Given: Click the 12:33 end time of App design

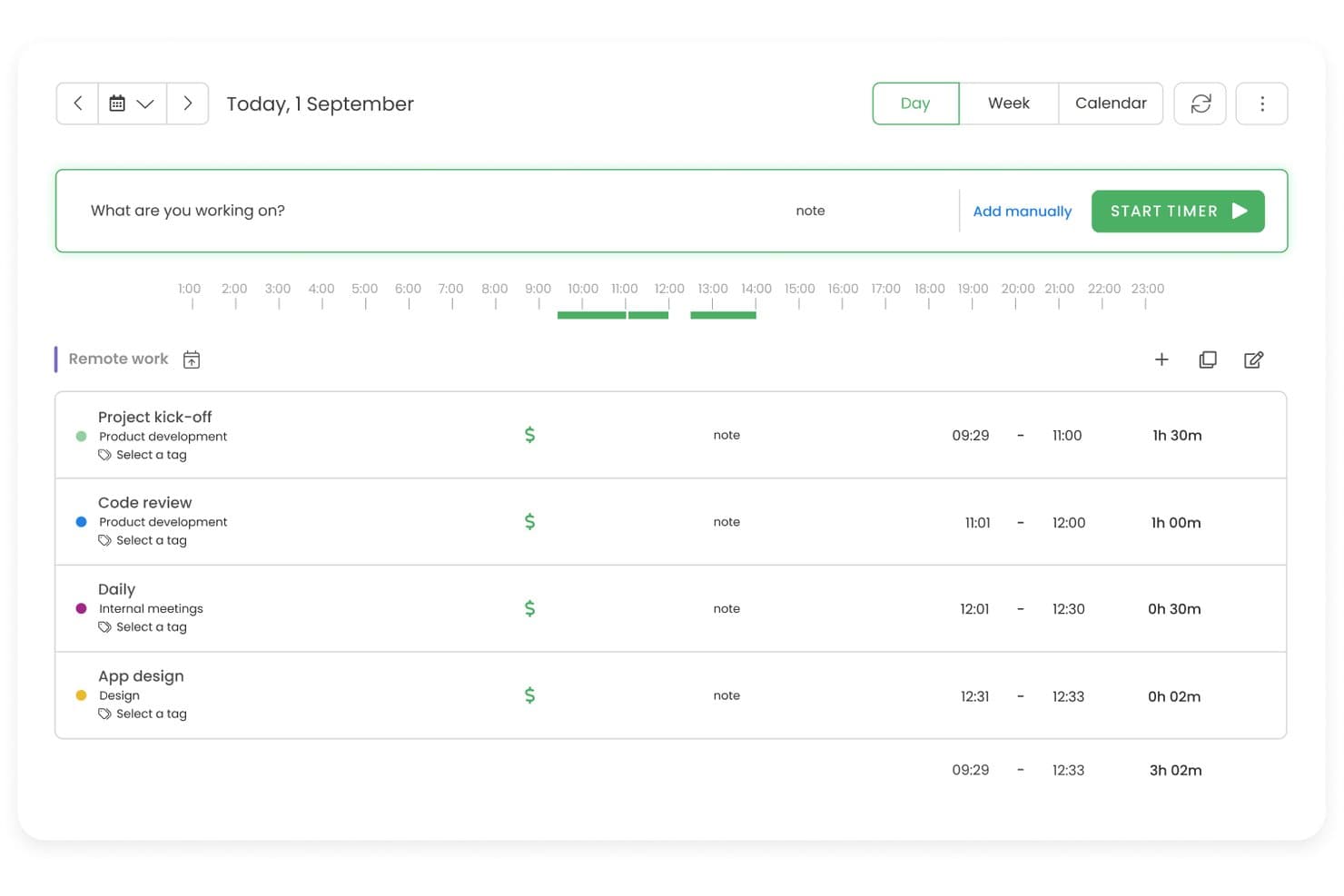Looking at the screenshot, I should pyautogui.click(x=1068, y=696).
